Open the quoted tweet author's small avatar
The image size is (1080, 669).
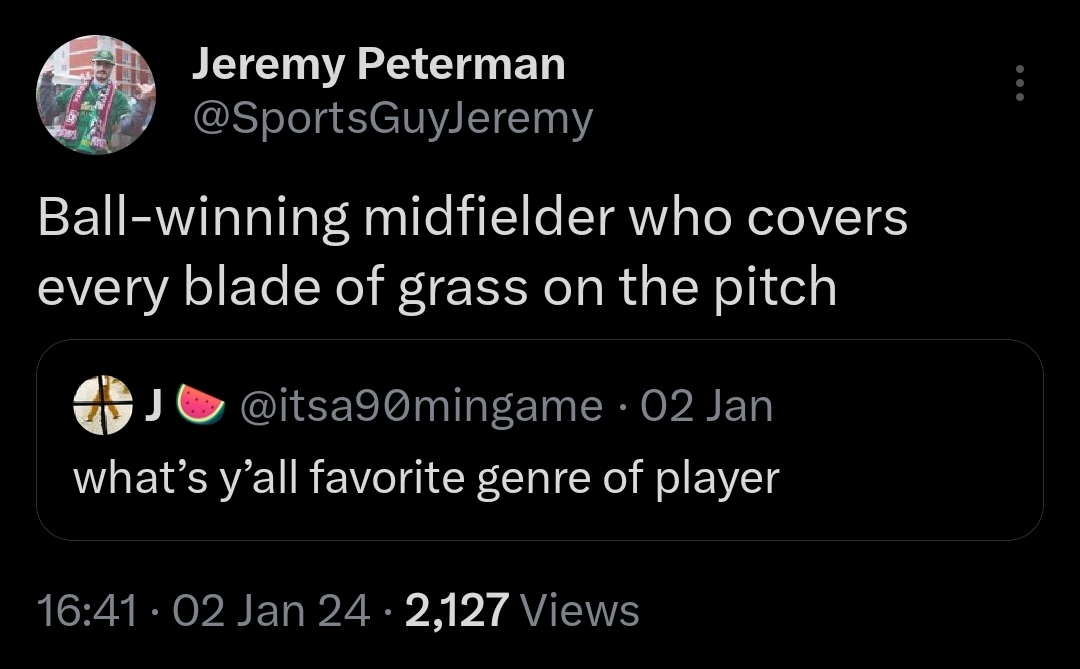pos(103,406)
